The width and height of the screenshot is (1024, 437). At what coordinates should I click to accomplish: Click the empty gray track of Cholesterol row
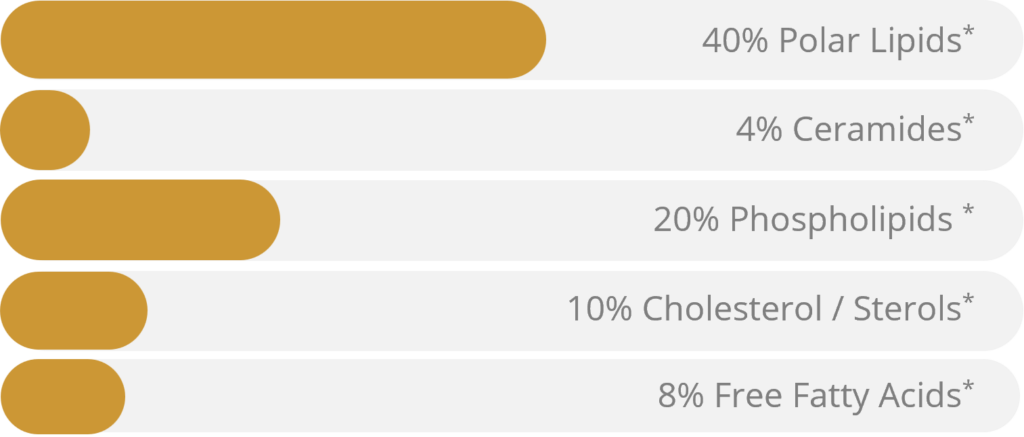350,310
